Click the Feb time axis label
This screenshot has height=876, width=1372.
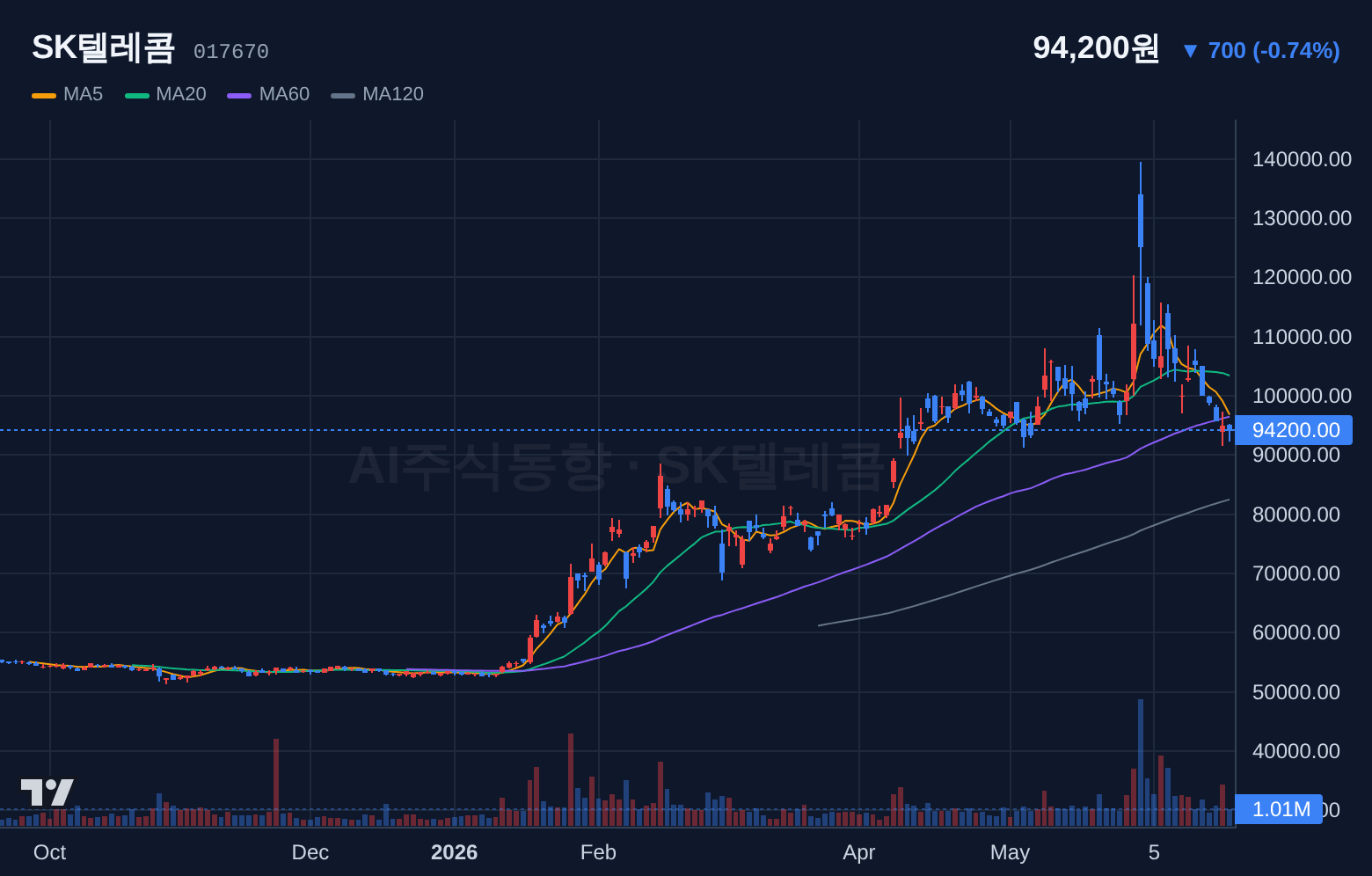tap(598, 852)
